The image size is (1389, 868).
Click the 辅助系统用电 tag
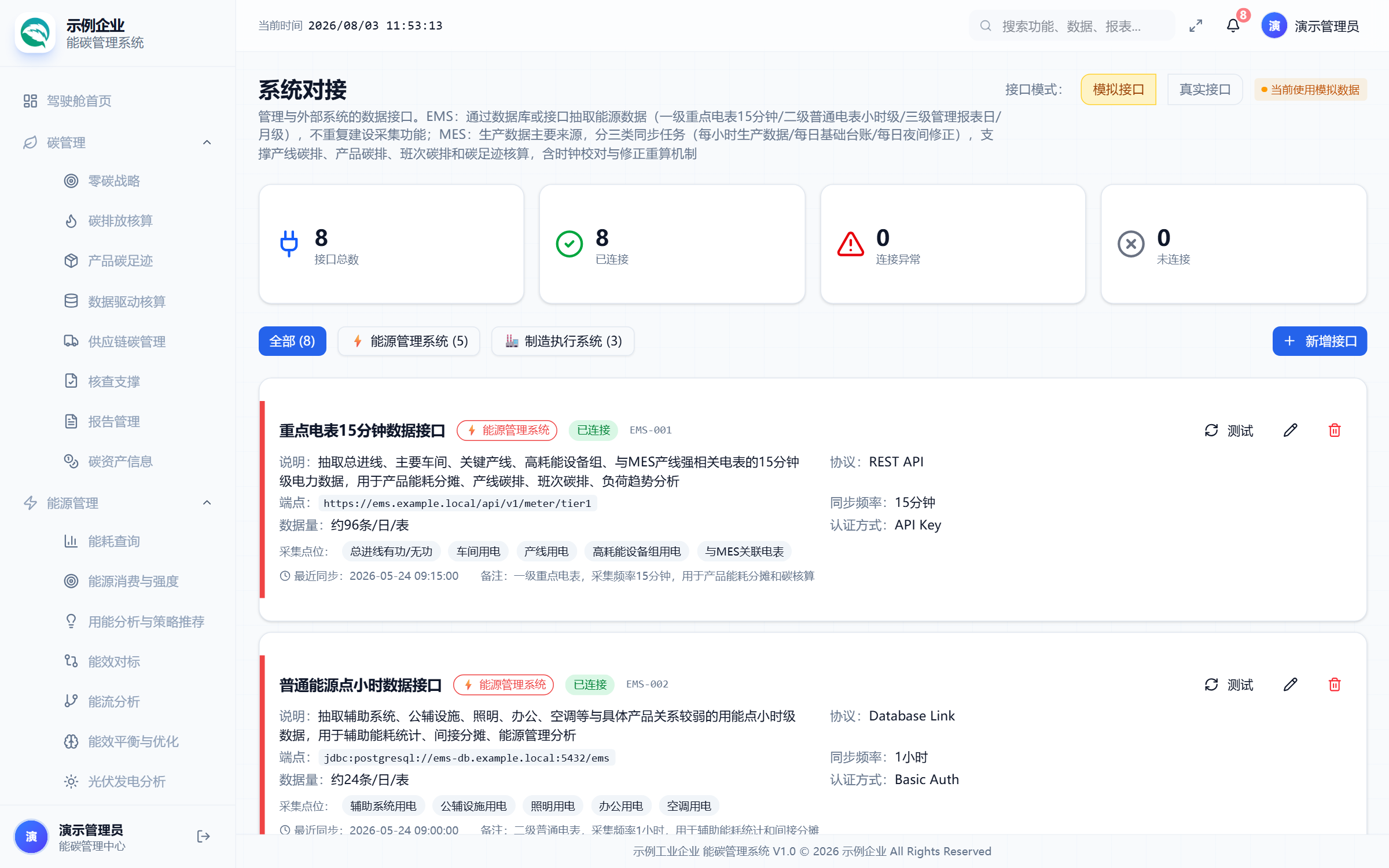tap(383, 806)
